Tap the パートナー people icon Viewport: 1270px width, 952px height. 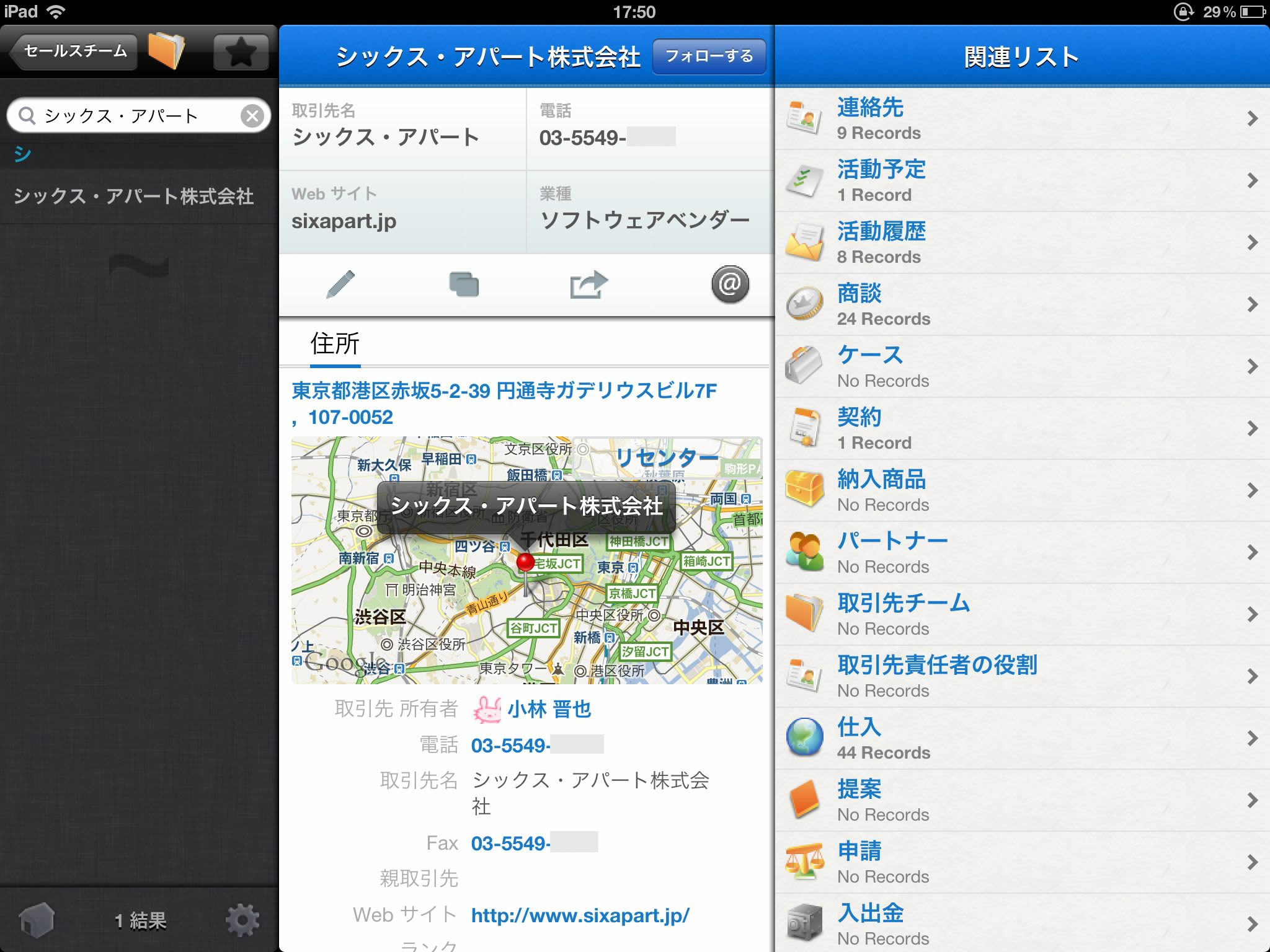[804, 552]
